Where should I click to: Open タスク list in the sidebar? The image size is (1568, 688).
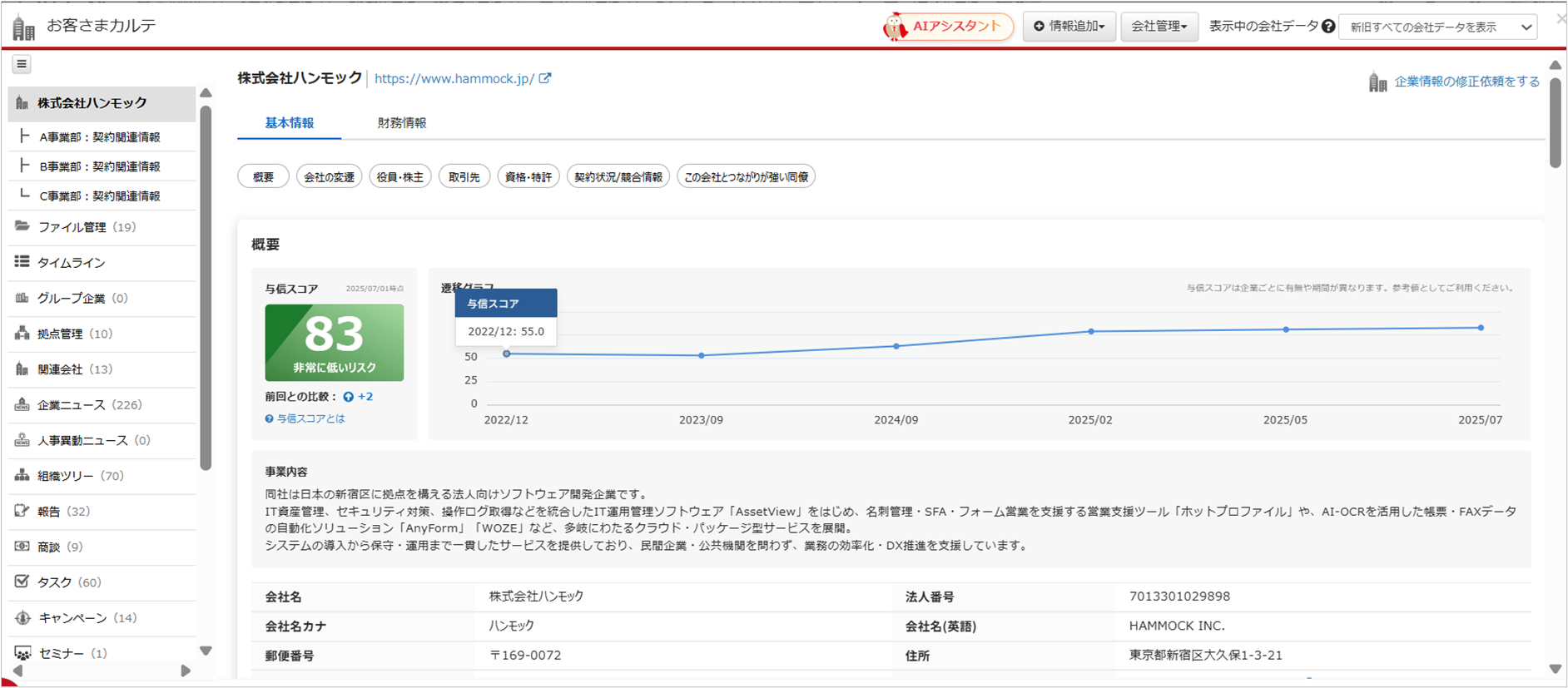[55, 582]
